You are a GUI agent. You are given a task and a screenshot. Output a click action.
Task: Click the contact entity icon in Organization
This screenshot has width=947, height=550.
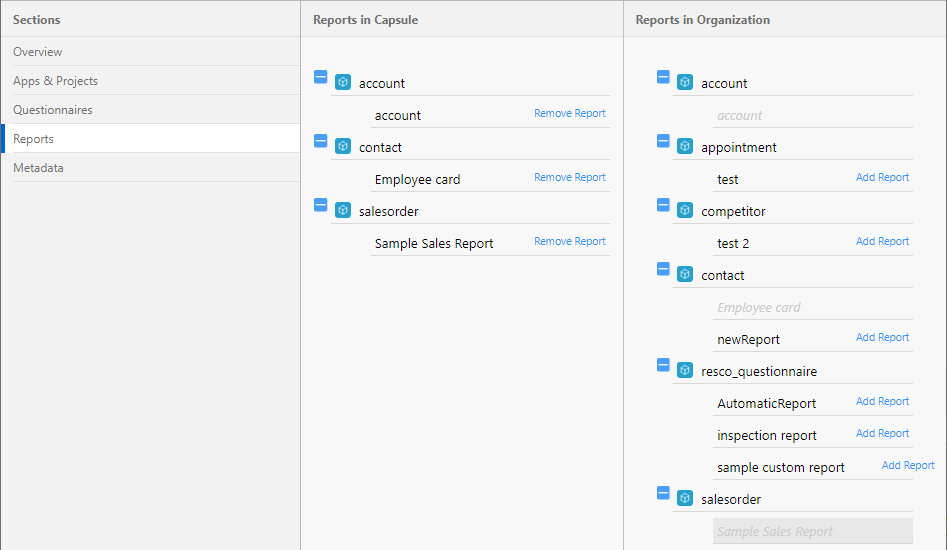point(684,275)
